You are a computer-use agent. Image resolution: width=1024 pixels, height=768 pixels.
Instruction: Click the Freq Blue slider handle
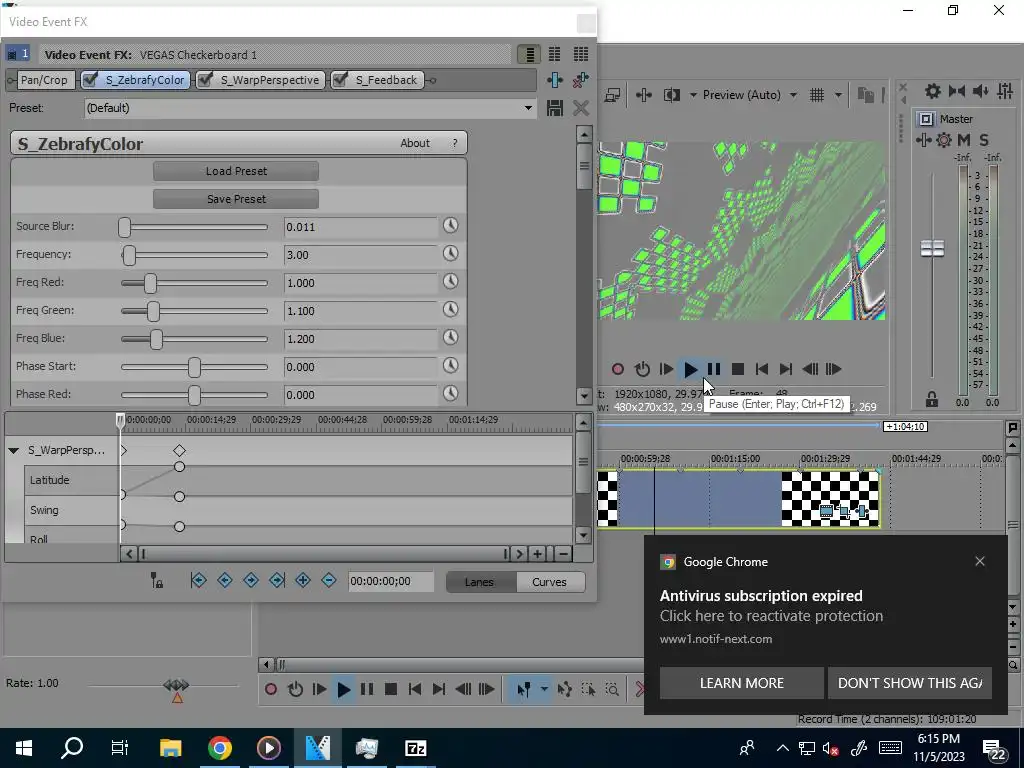(x=156, y=339)
